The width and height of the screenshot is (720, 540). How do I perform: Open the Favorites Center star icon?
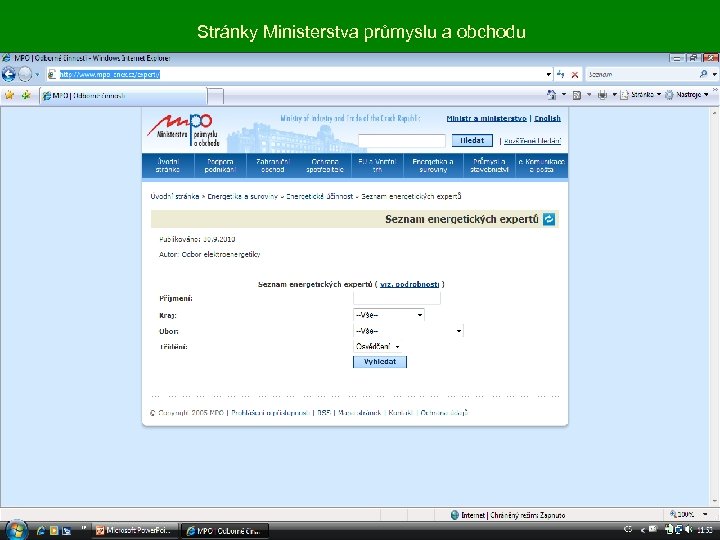(9, 95)
